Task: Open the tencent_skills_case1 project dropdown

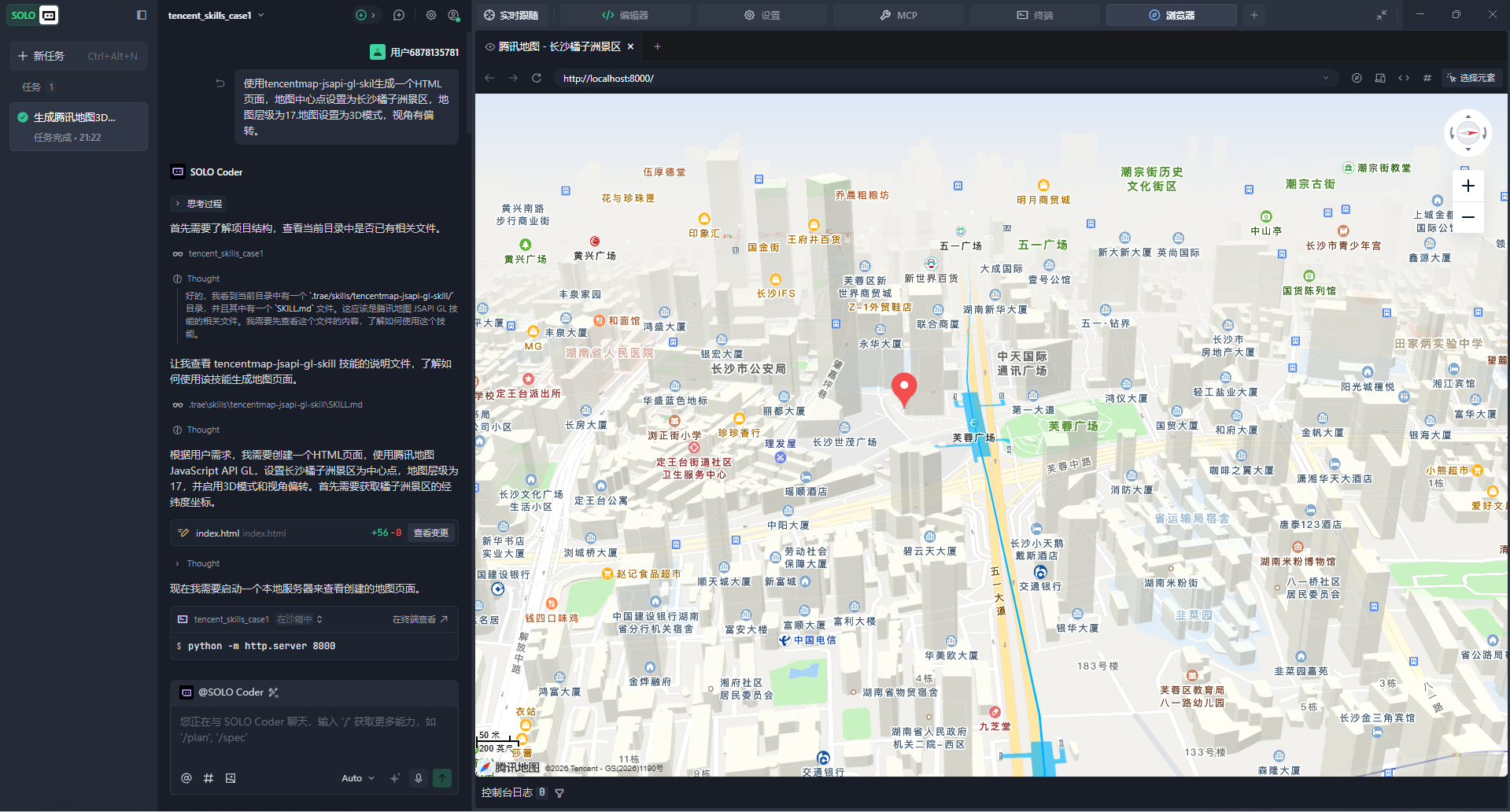Action: (x=216, y=15)
